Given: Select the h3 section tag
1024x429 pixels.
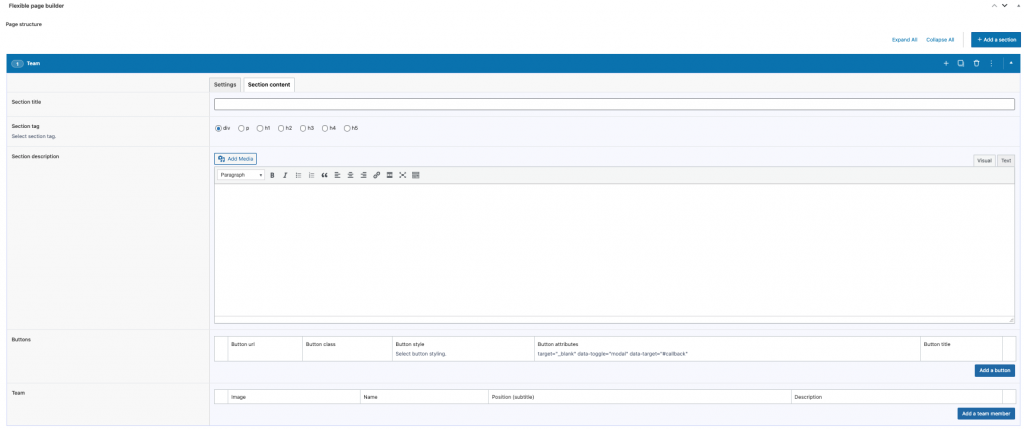Looking at the screenshot, I should point(303,129).
